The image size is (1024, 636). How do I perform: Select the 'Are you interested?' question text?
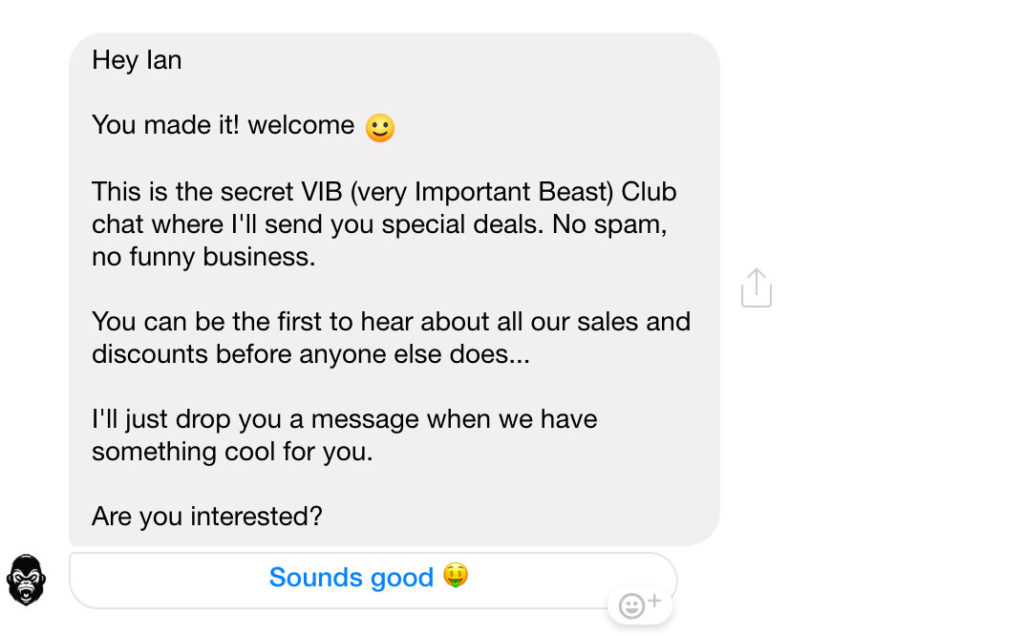click(207, 517)
